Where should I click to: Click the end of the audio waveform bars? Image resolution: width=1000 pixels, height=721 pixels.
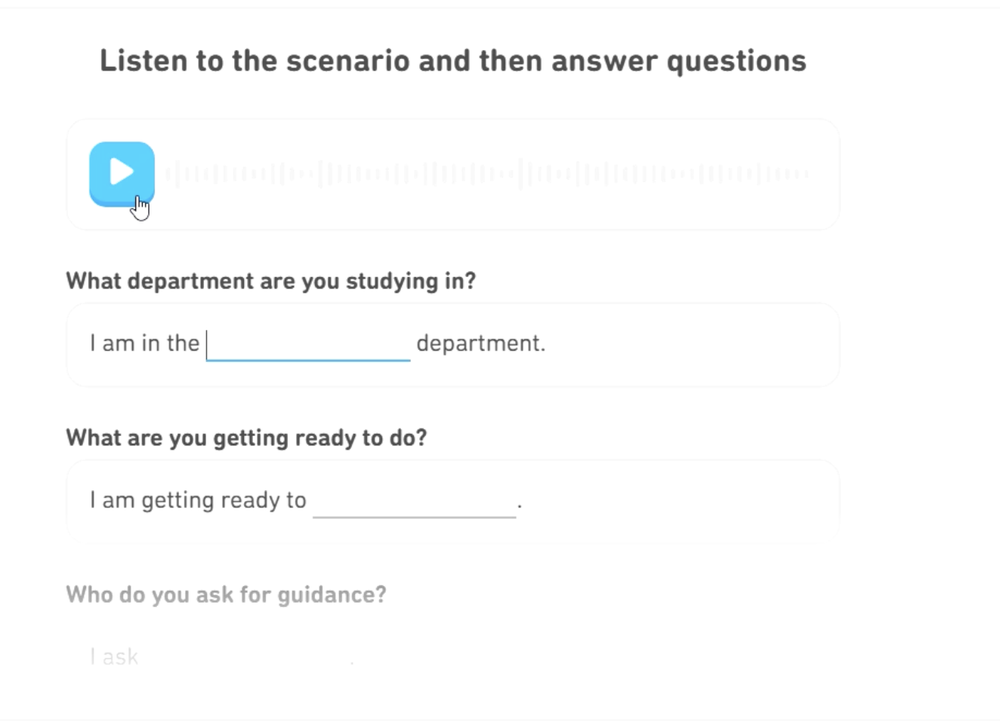point(790,172)
